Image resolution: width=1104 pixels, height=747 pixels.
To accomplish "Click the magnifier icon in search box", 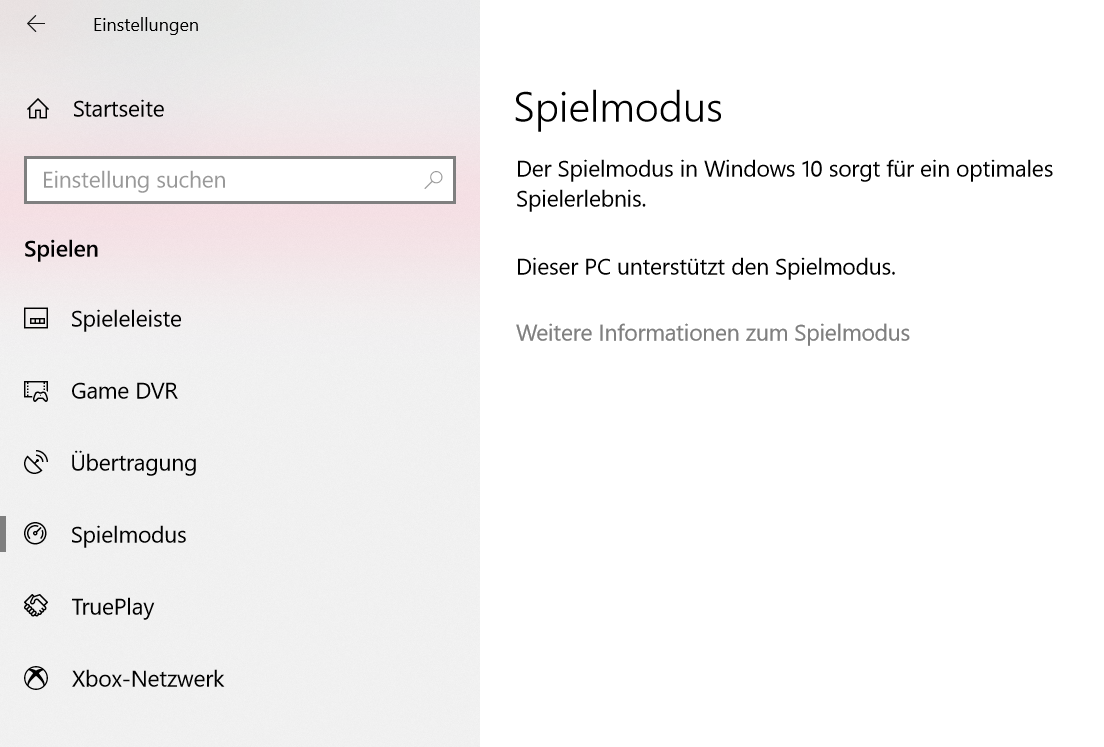I will click(x=433, y=180).
